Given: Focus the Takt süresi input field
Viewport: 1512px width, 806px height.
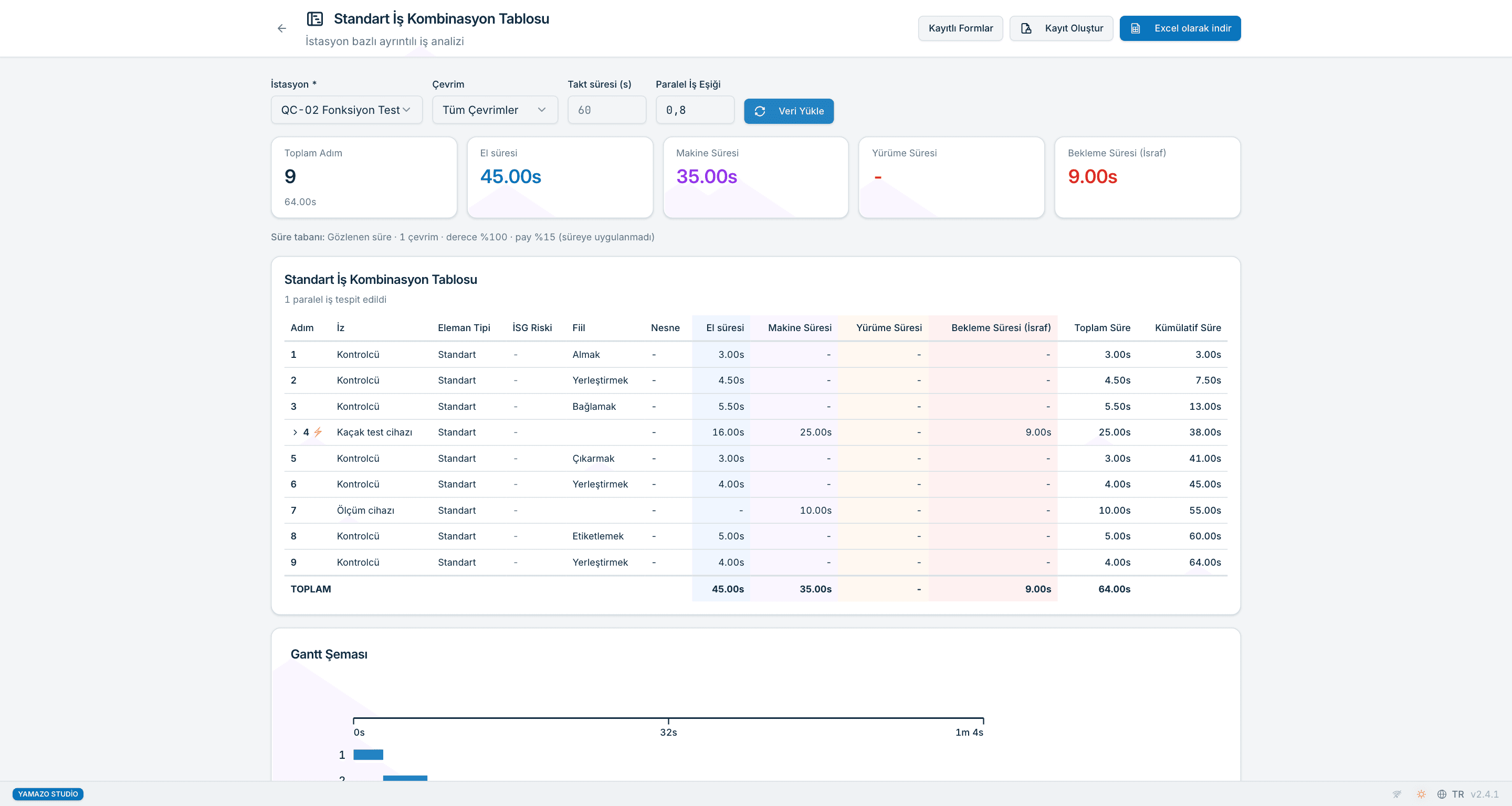Looking at the screenshot, I should 607,110.
